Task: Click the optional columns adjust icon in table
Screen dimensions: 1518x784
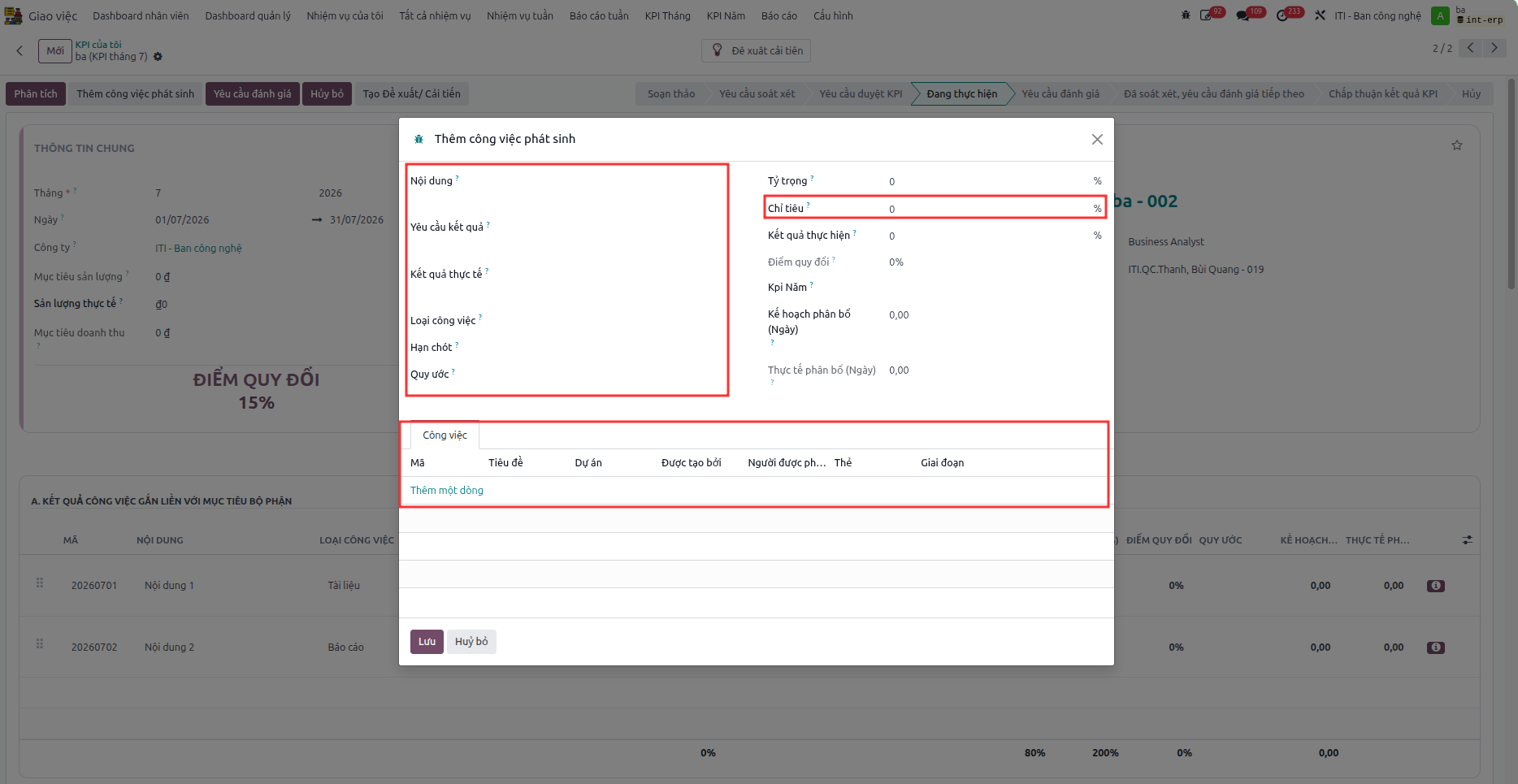Action: point(1467,539)
